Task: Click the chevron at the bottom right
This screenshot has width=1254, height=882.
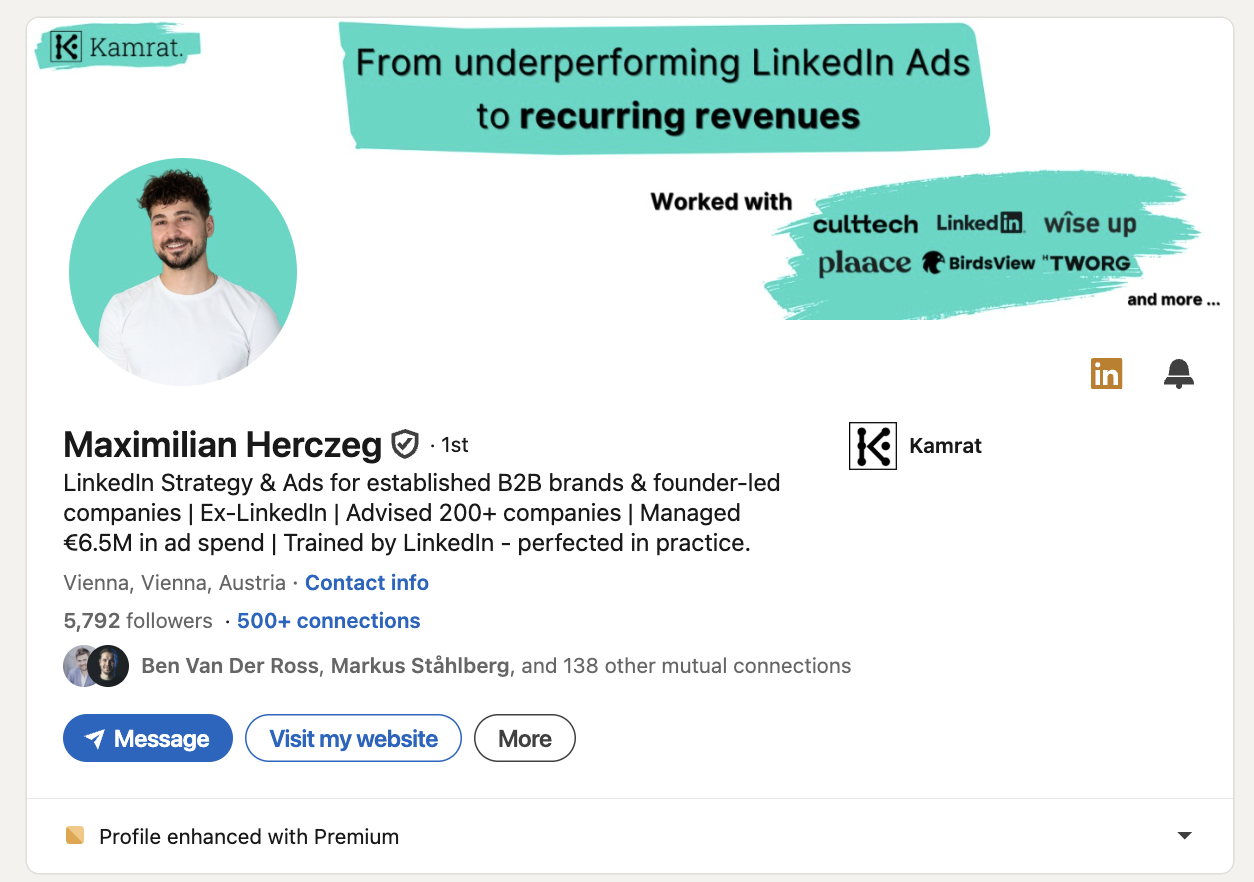Action: pyautogui.click(x=1184, y=835)
